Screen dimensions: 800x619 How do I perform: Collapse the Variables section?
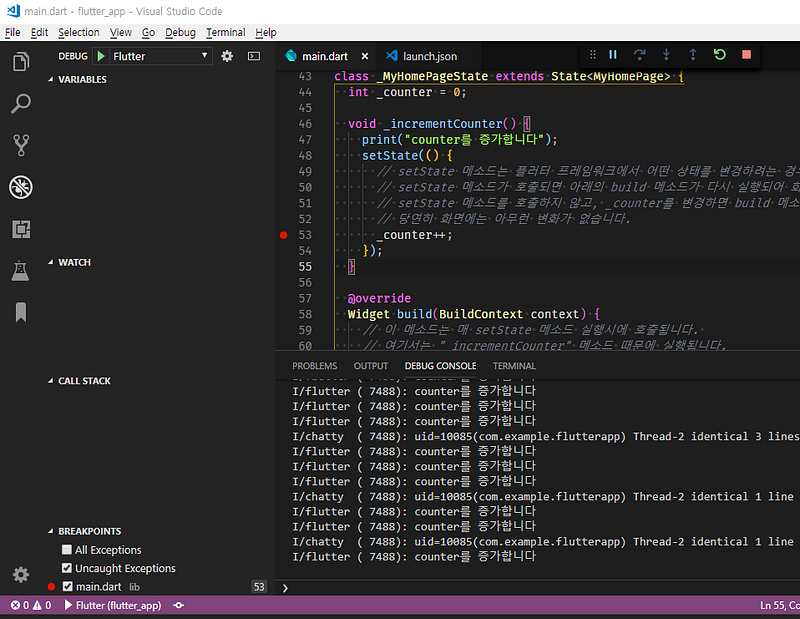click(82, 80)
